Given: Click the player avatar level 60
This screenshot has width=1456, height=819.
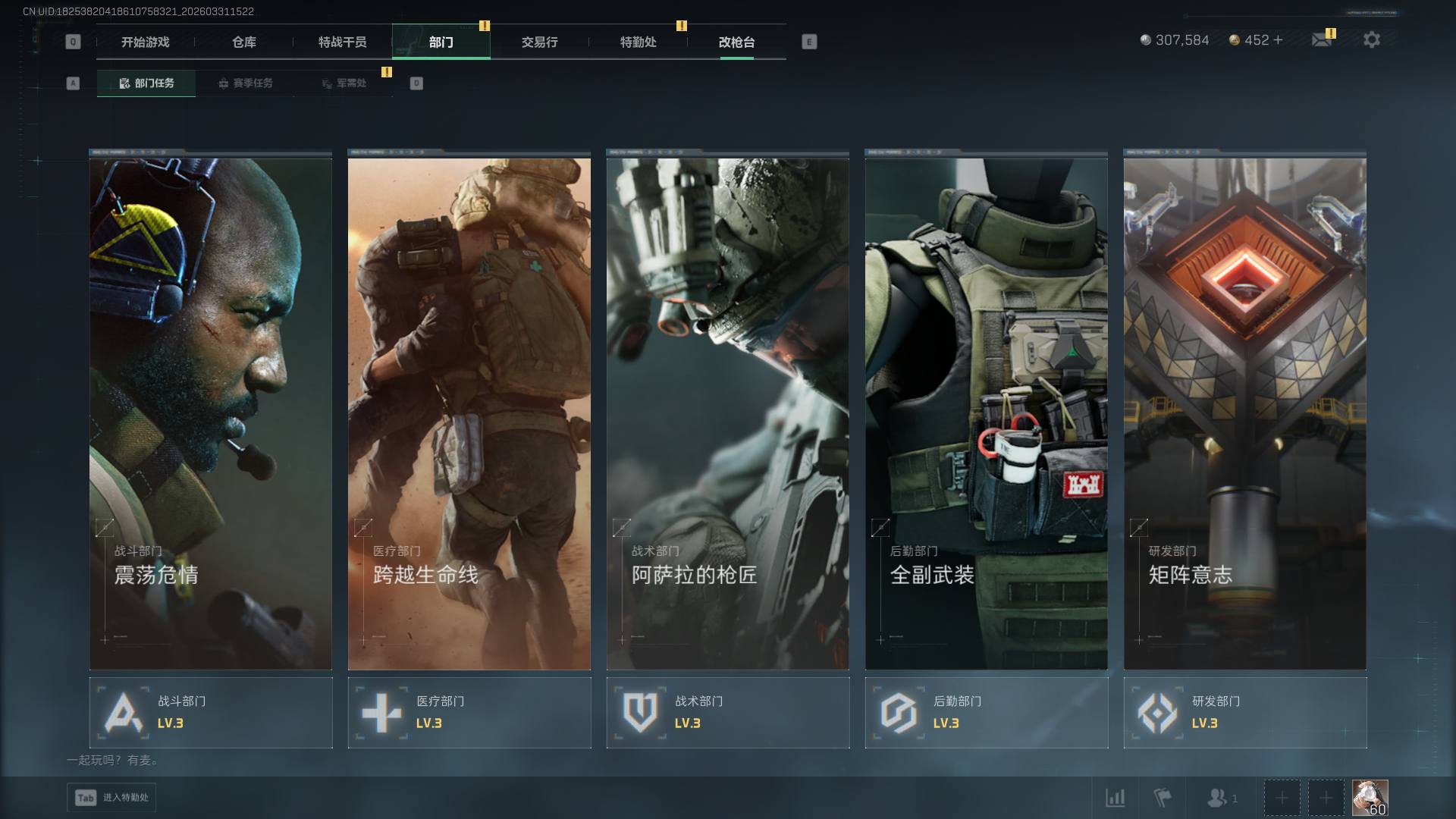Looking at the screenshot, I should point(1370,798).
